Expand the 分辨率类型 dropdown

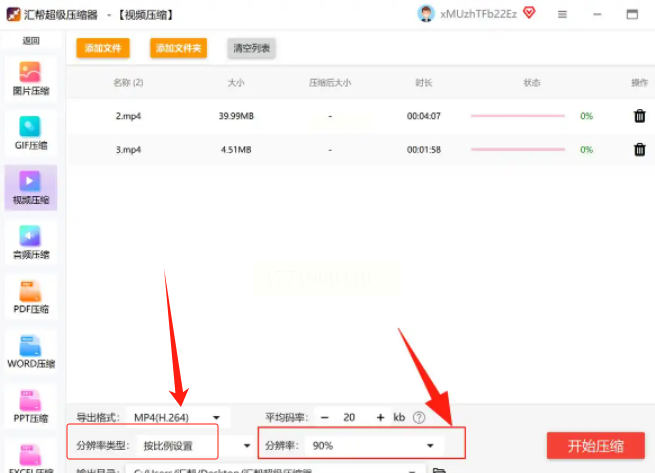pyautogui.click(x=195, y=446)
